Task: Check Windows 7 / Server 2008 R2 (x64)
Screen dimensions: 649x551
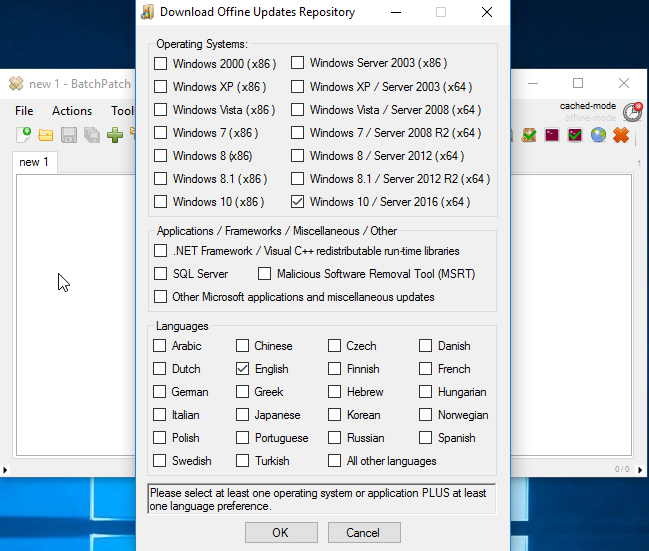Action: point(297,133)
